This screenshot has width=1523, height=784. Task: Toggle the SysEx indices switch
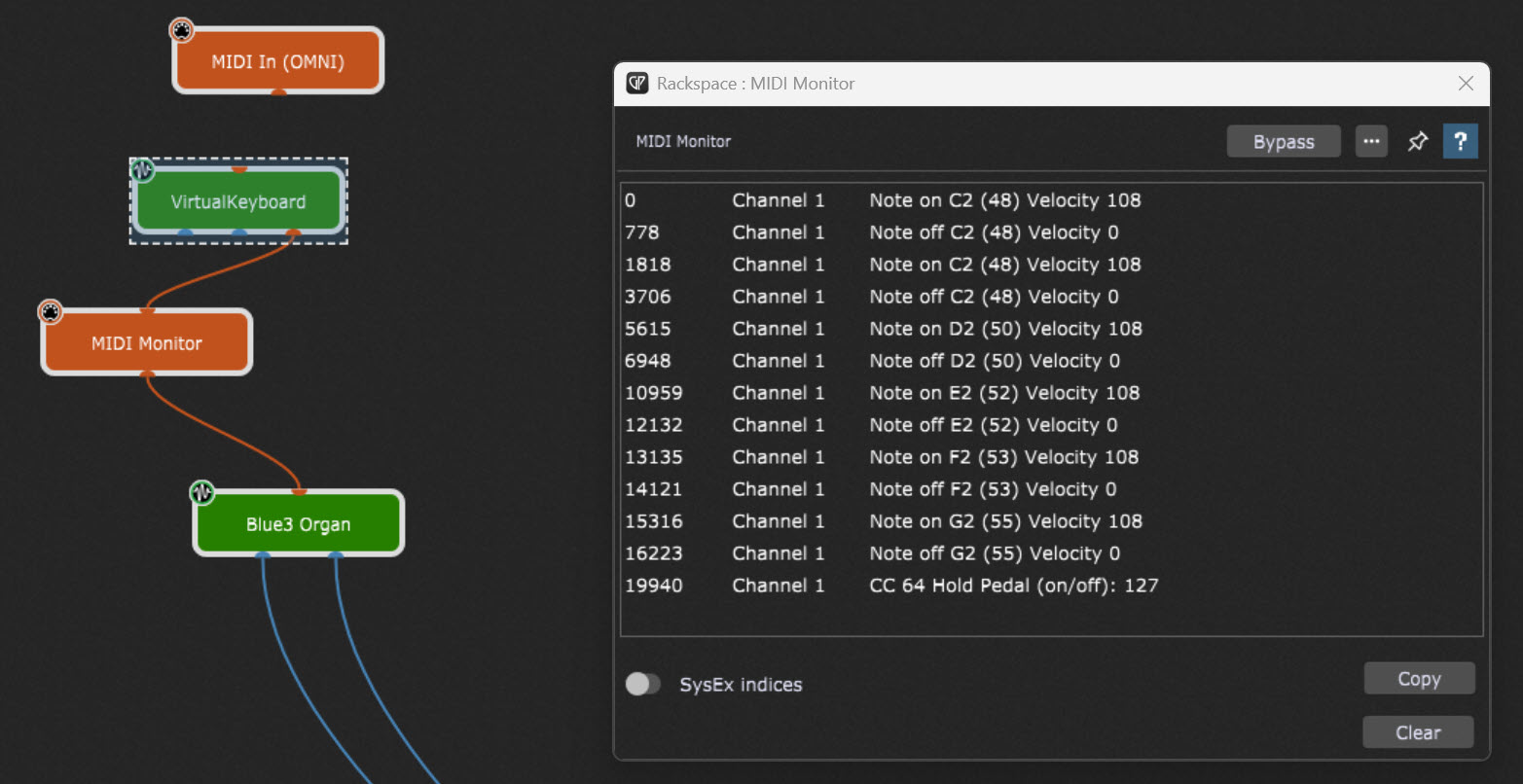(x=642, y=685)
